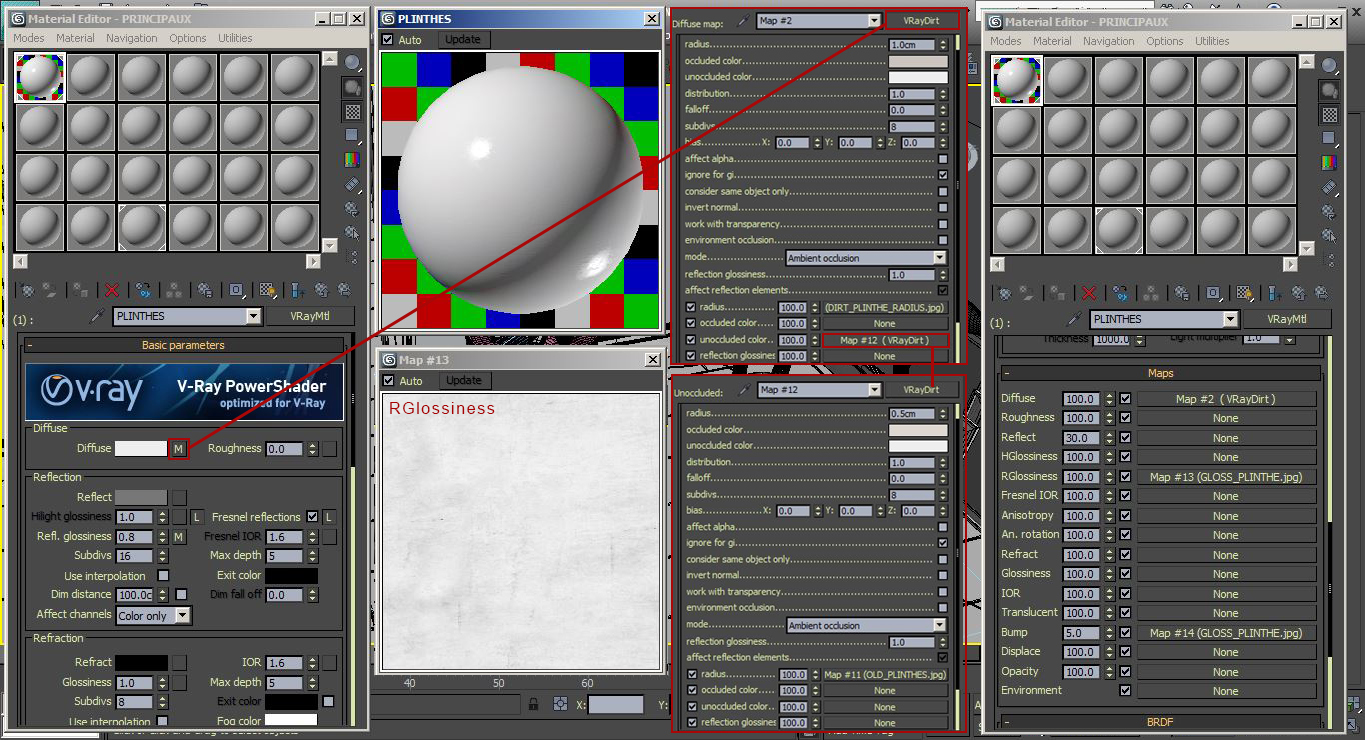
Task: Click Sample UV Tiling icon in right editor
Action: pyautogui.click(x=1330, y=137)
